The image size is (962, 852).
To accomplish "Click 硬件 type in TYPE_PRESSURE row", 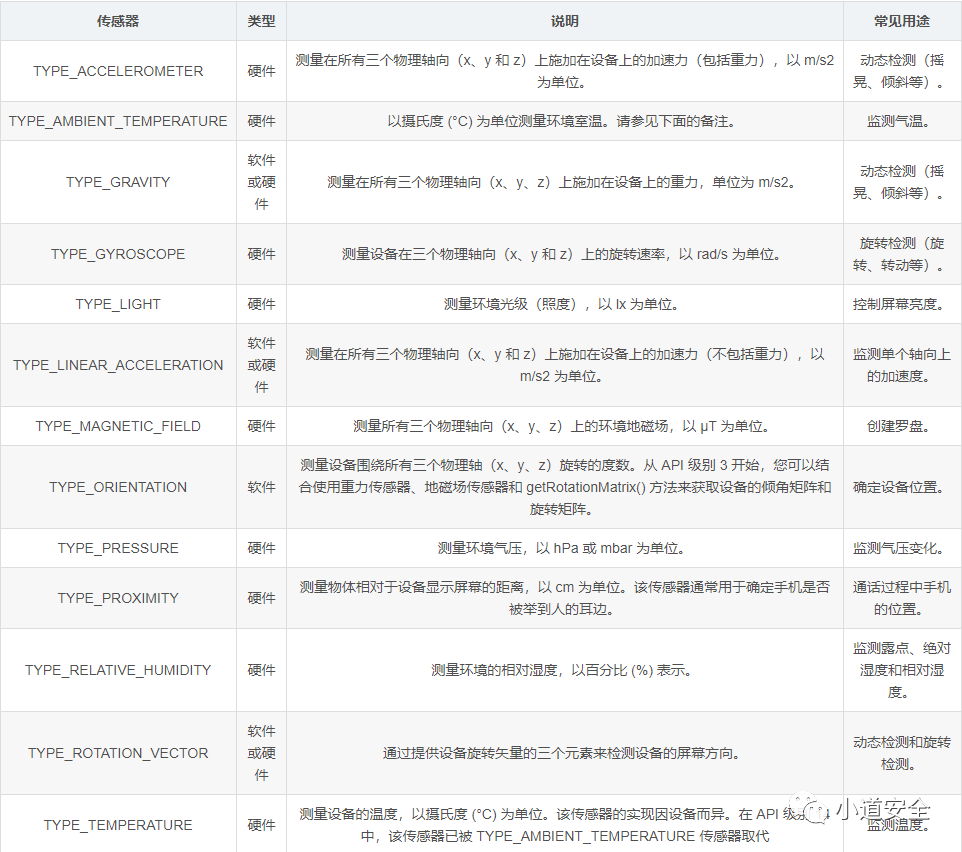I will click(261, 548).
